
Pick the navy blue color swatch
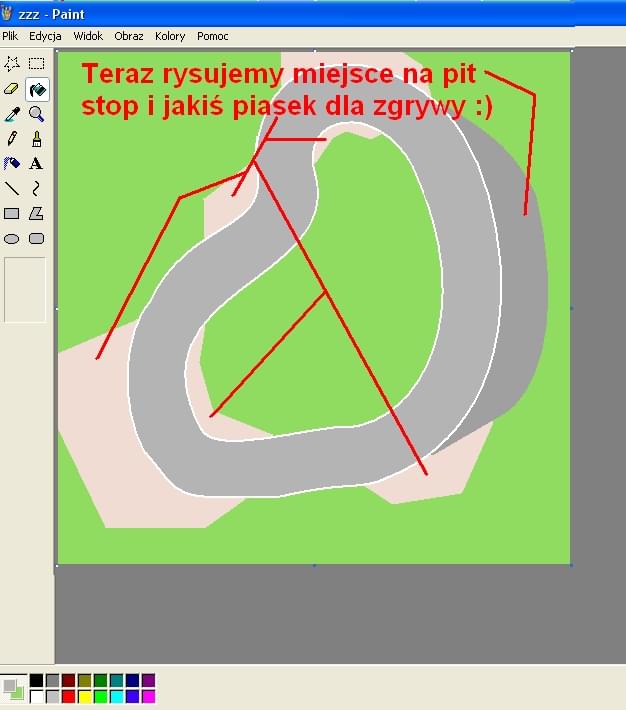(132, 680)
